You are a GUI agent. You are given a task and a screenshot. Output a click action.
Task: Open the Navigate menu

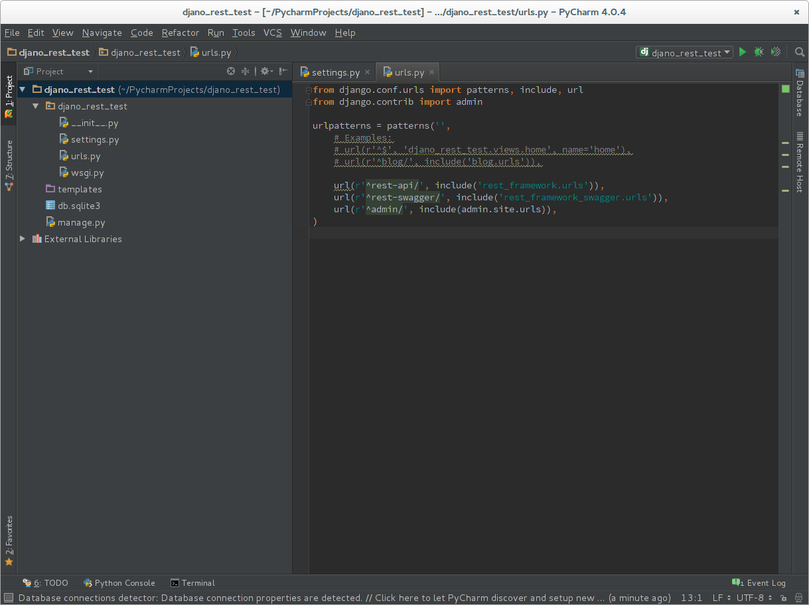coord(102,32)
